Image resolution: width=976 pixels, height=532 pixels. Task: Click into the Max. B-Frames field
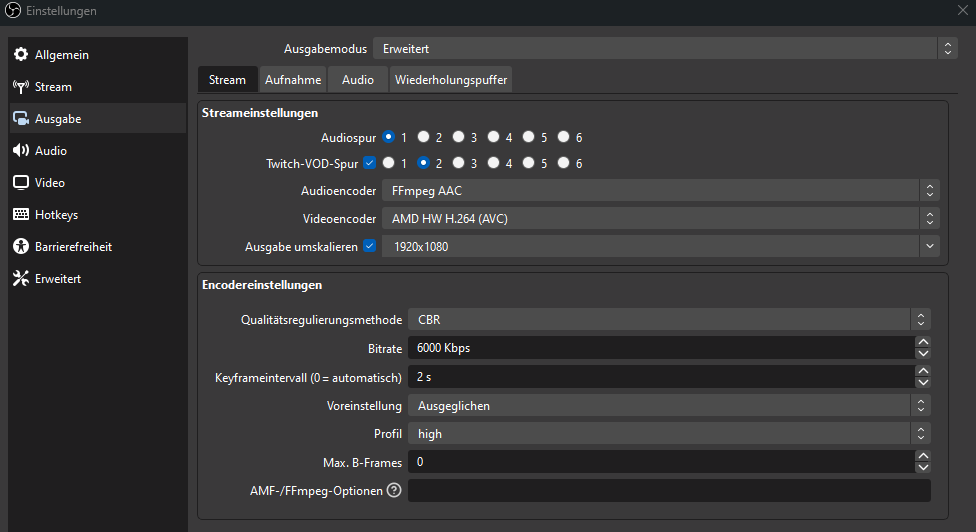click(x=661, y=462)
